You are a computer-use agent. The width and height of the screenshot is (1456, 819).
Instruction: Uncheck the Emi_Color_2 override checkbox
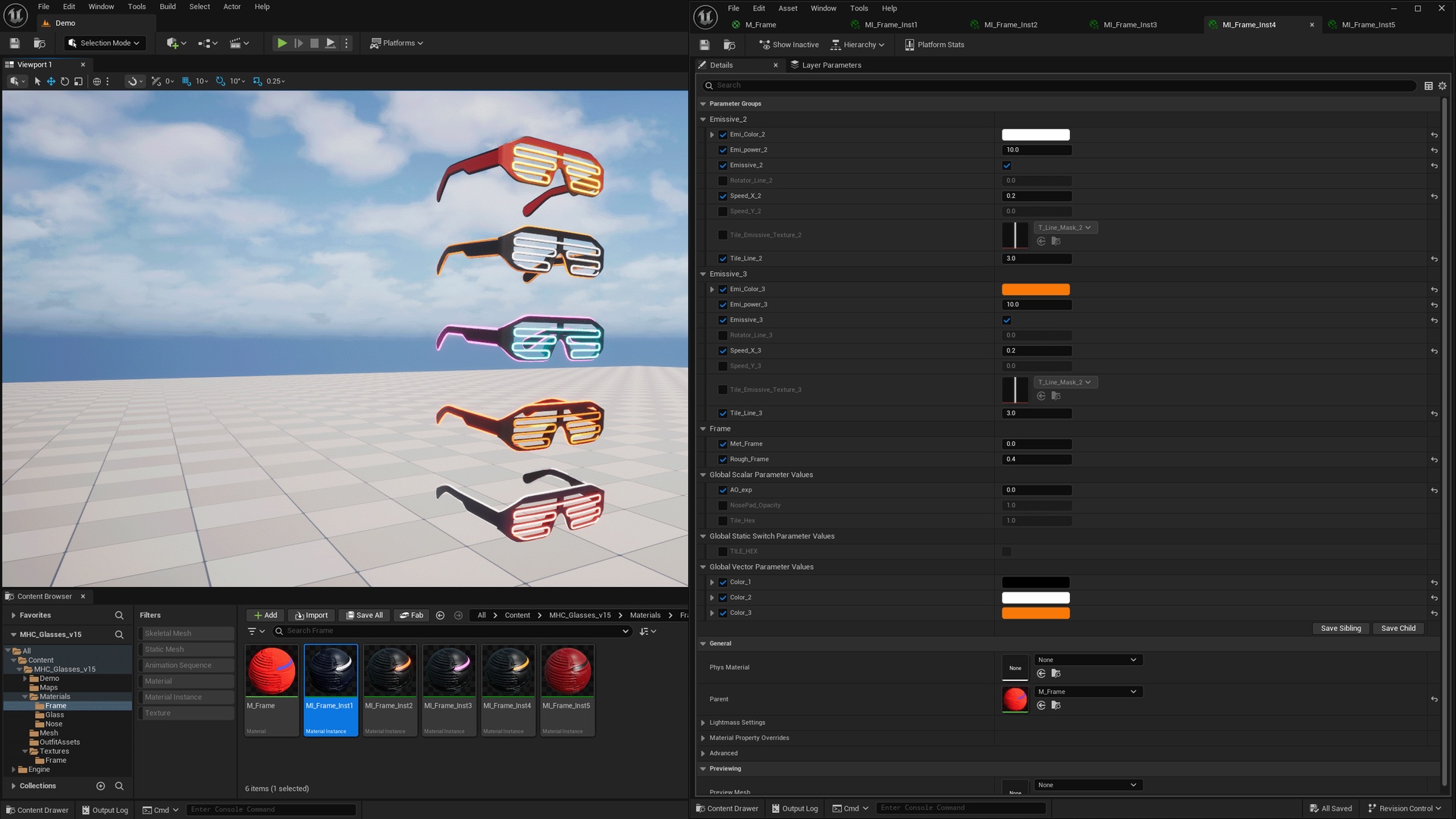pyautogui.click(x=723, y=135)
